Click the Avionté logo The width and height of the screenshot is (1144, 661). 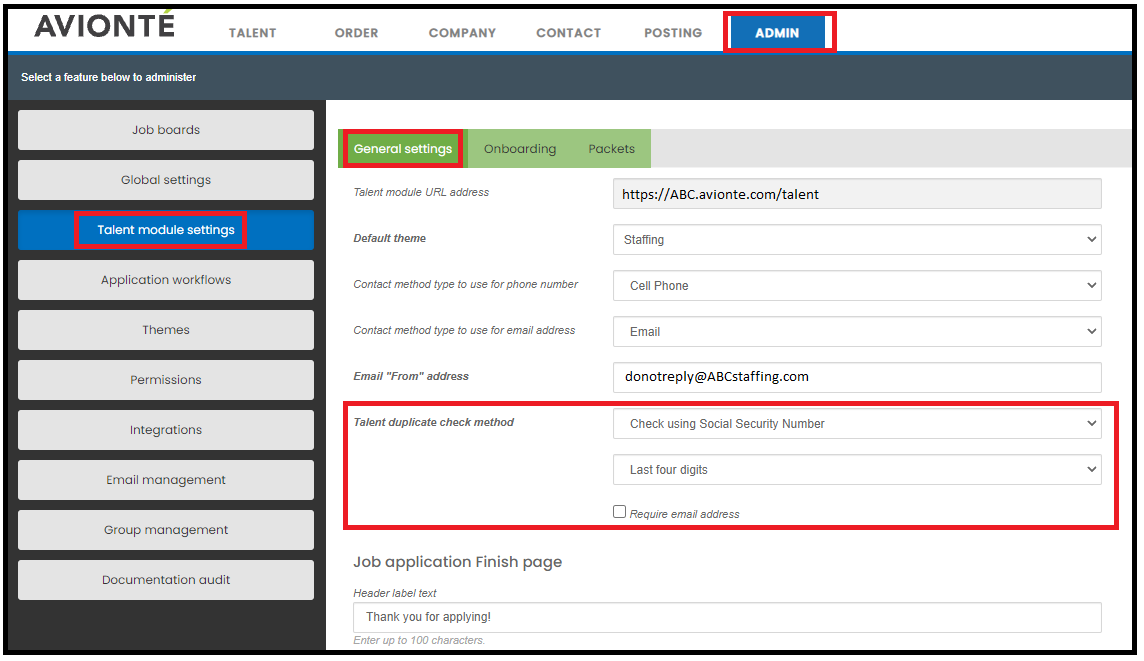pyautogui.click(x=104, y=25)
